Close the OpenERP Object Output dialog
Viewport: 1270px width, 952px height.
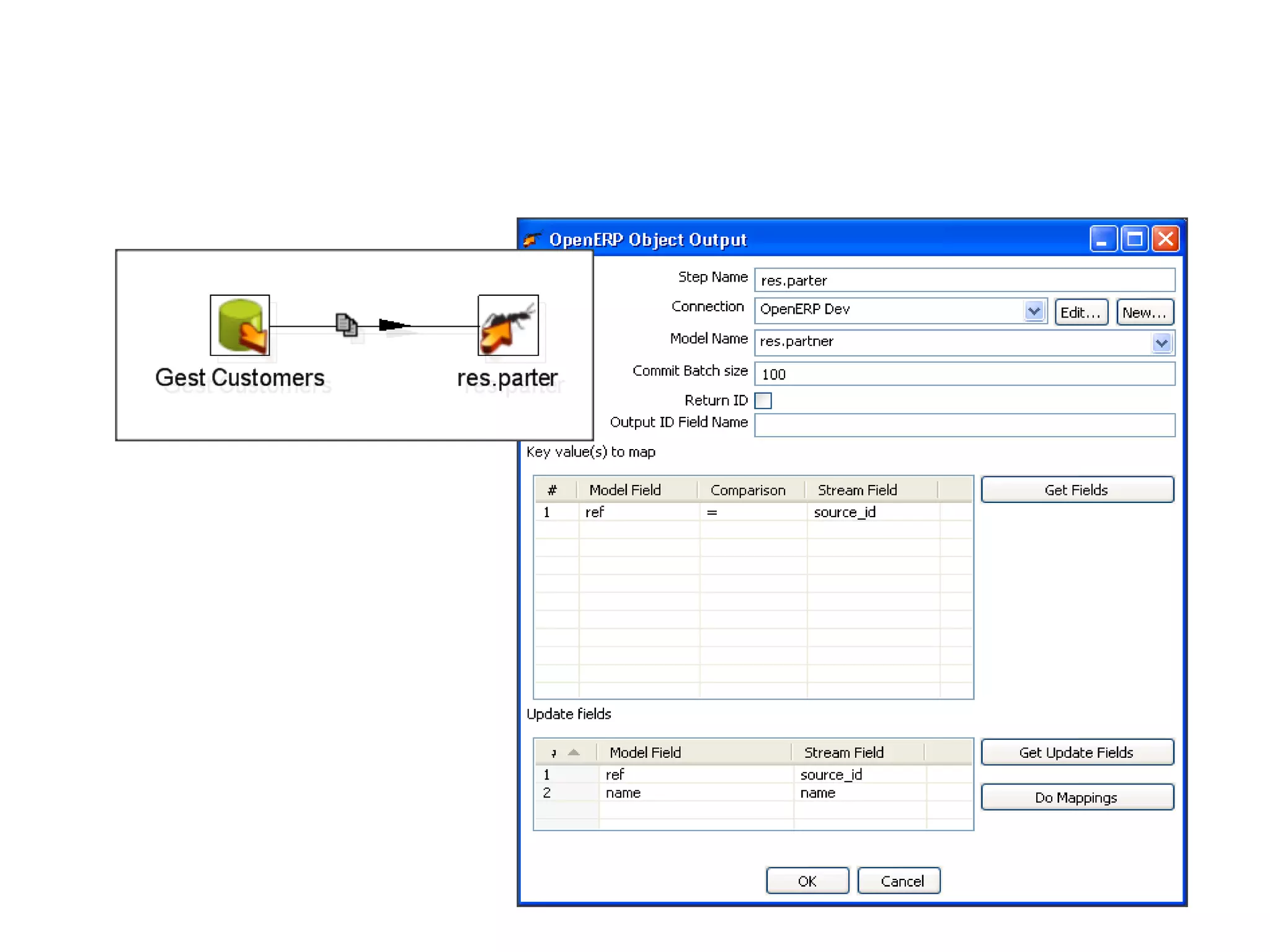pyautogui.click(x=1166, y=239)
